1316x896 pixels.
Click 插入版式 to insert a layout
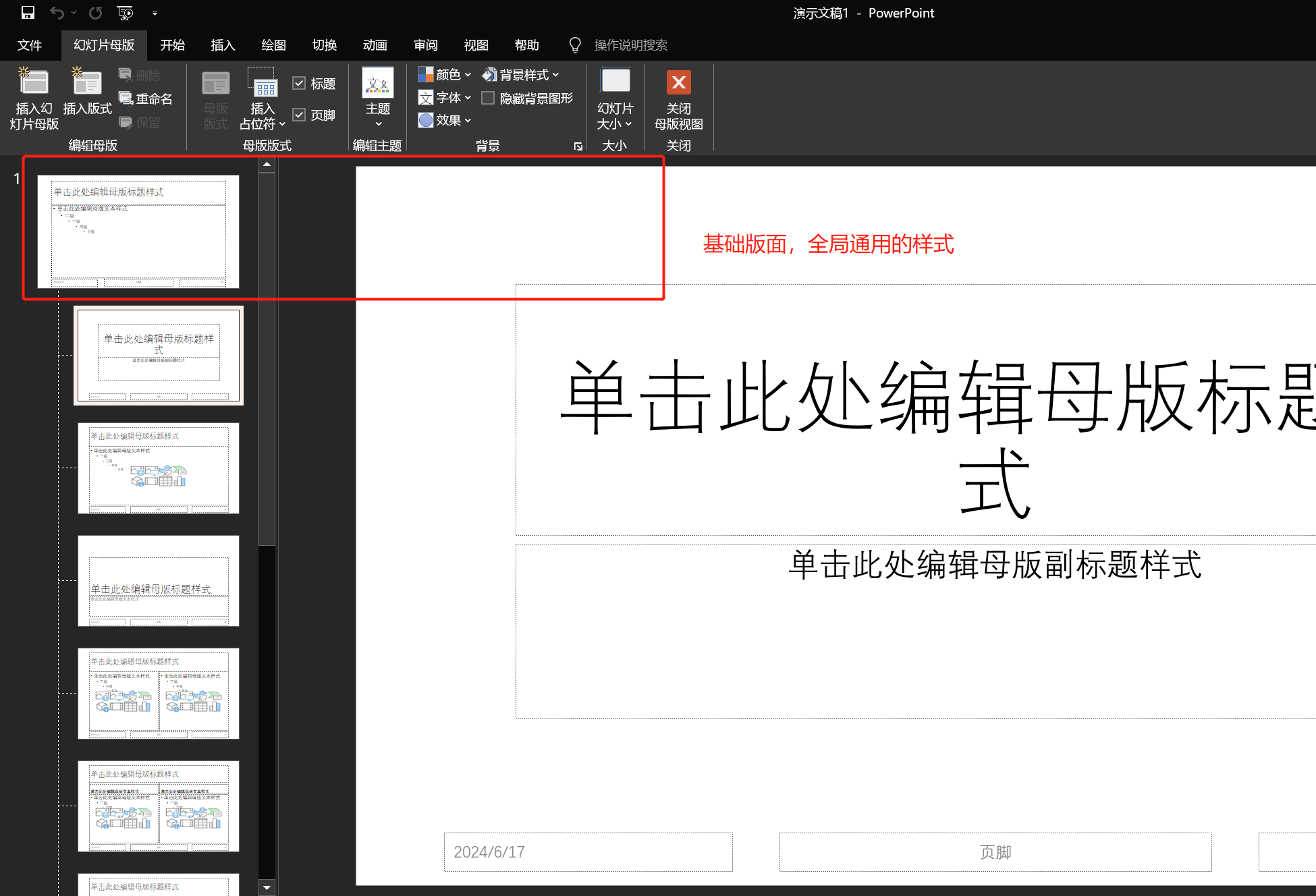coord(87,92)
